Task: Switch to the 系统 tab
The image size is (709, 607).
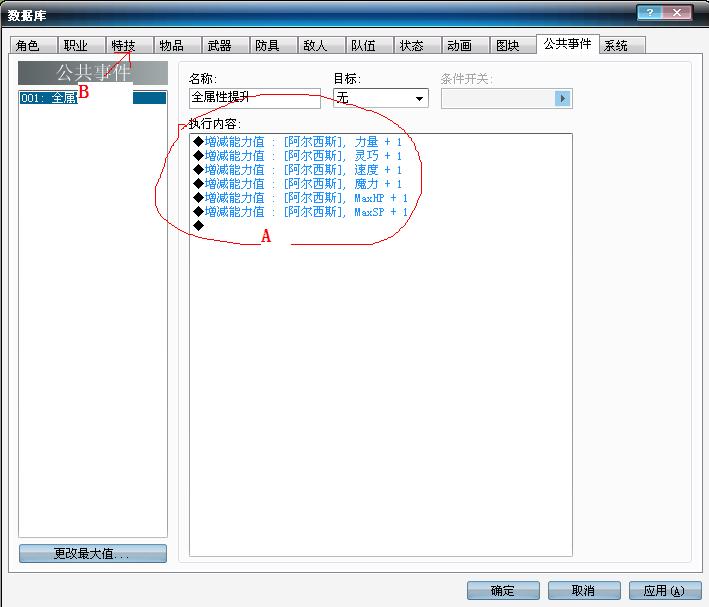Action: tap(623, 45)
